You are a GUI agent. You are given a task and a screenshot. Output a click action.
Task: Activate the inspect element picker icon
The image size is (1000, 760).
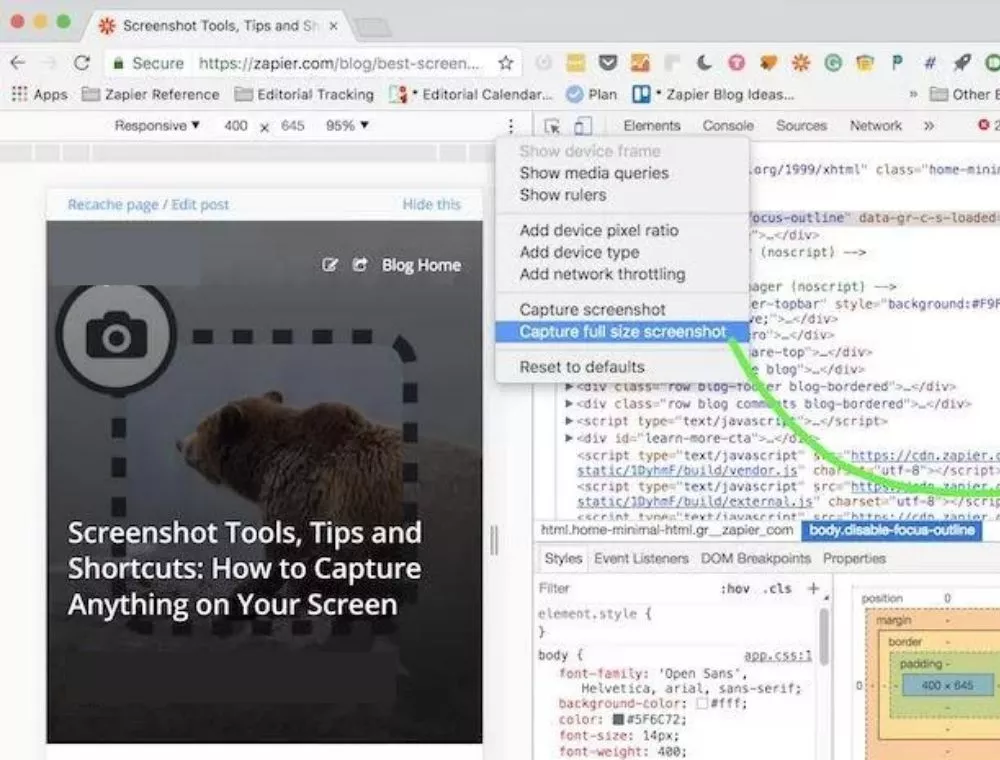click(552, 126)
